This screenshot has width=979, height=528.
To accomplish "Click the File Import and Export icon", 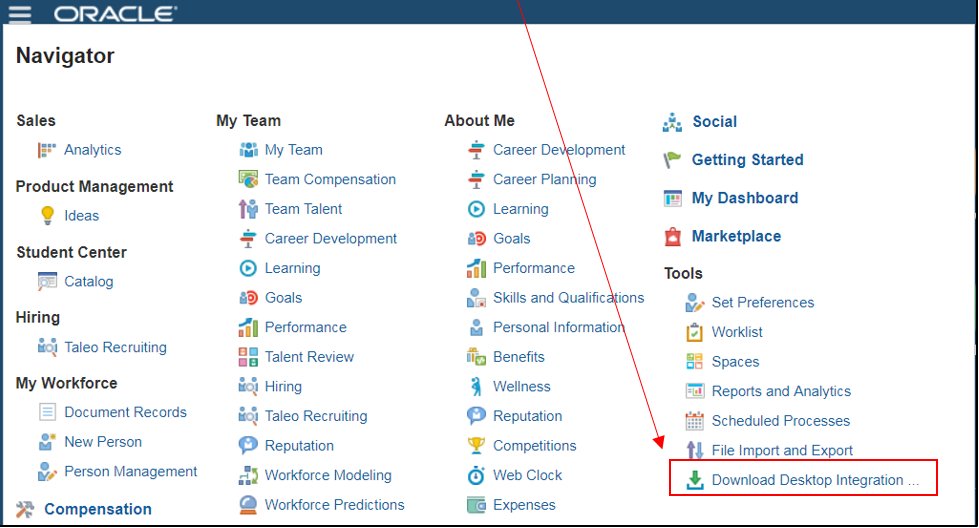I will point(694,450).
